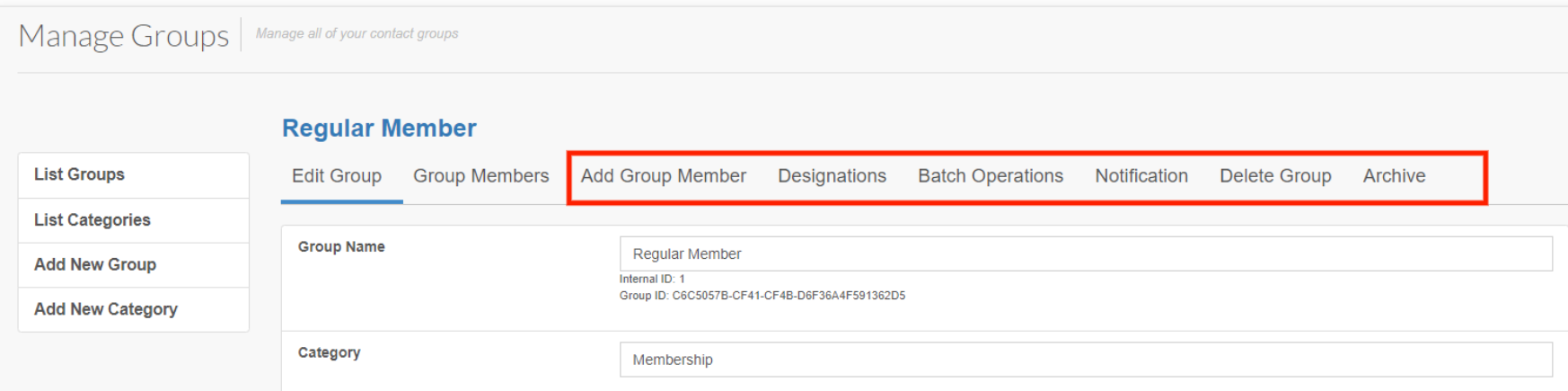Open the List Groups sidebar link
Image resolution: width=1568 pixels, height=391 pixels.
point(79,174)
